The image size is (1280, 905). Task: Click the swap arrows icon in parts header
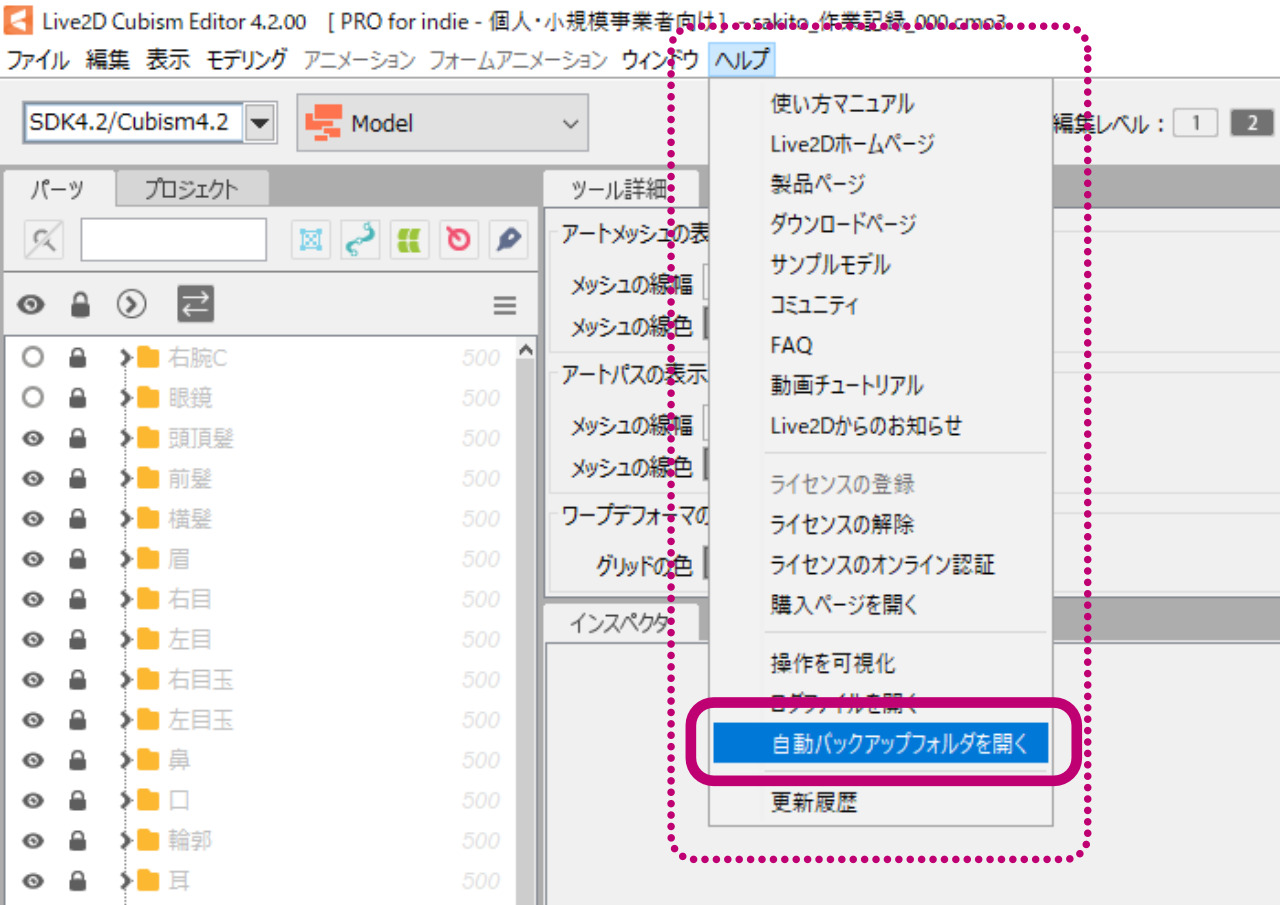point(196,304)
